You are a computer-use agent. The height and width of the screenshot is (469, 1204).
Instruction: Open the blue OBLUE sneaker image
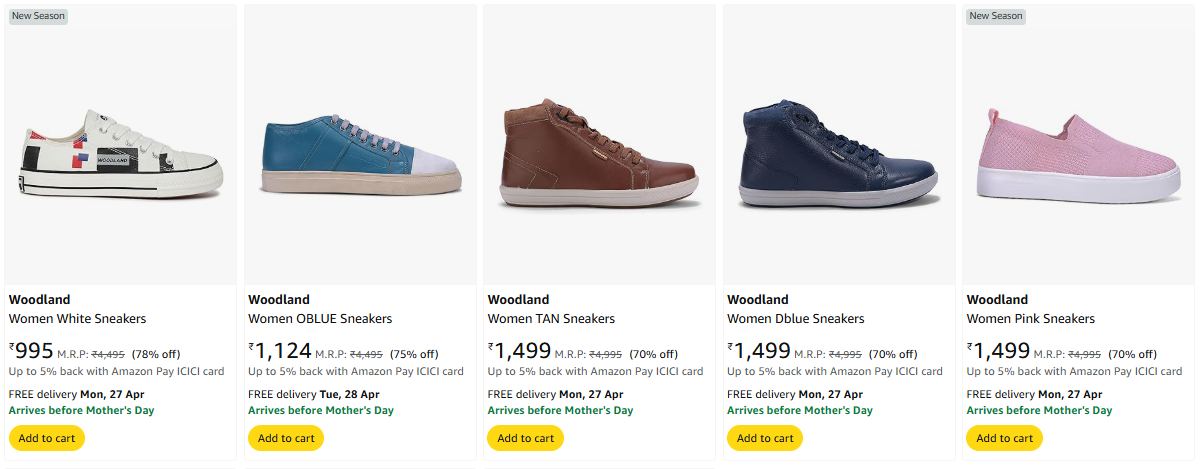point(360,157)
